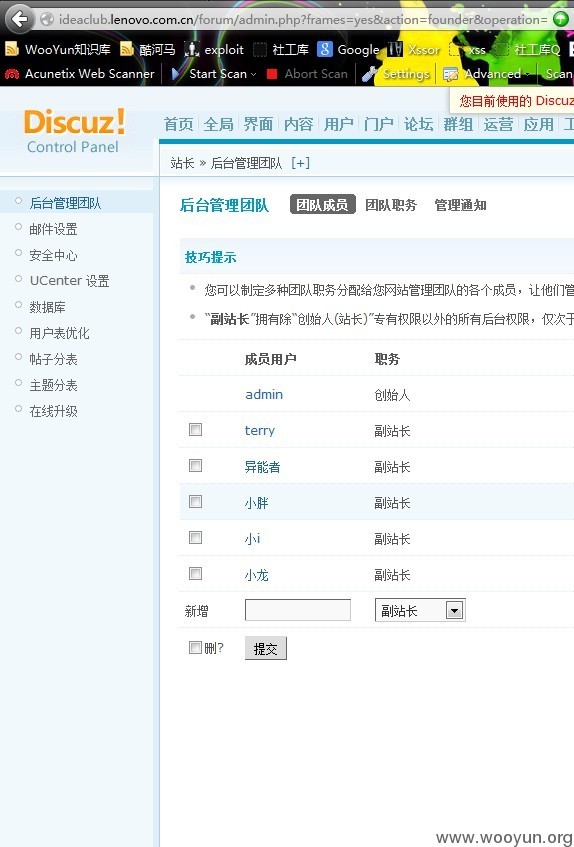The image size is (574, 847).
Task: Open the 全局 top menu
Action: pyautogui.click(x=218, y=124)
